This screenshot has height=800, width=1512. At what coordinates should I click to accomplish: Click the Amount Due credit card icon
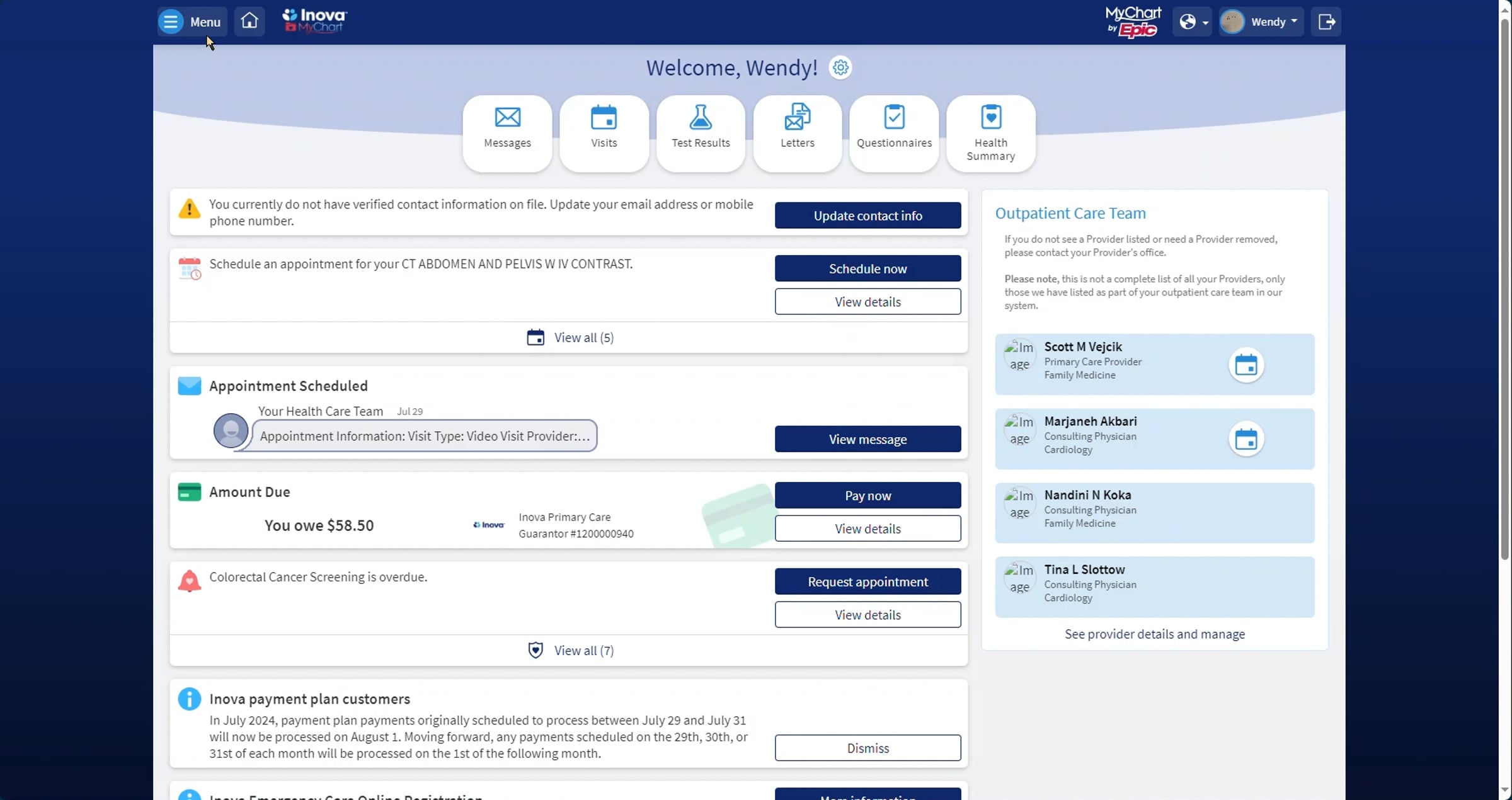click(189, 491)
